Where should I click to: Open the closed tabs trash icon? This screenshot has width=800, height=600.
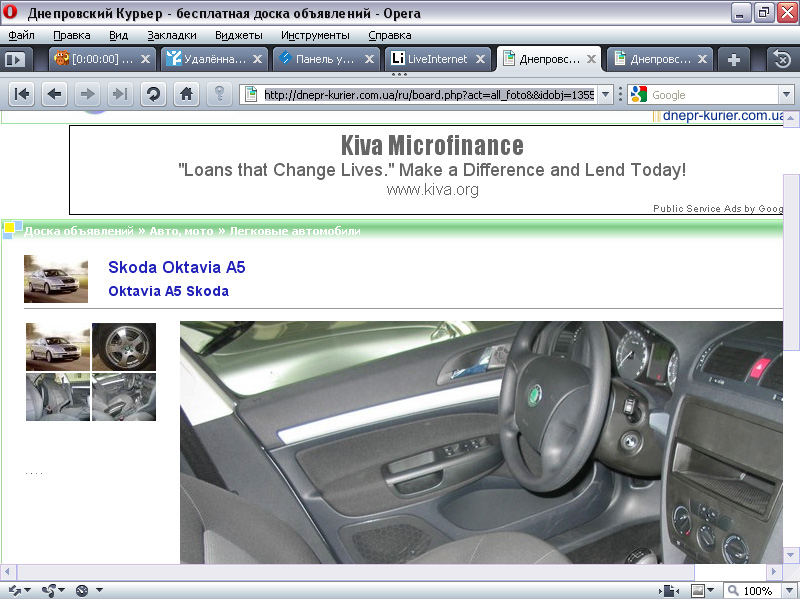(780, 59)
